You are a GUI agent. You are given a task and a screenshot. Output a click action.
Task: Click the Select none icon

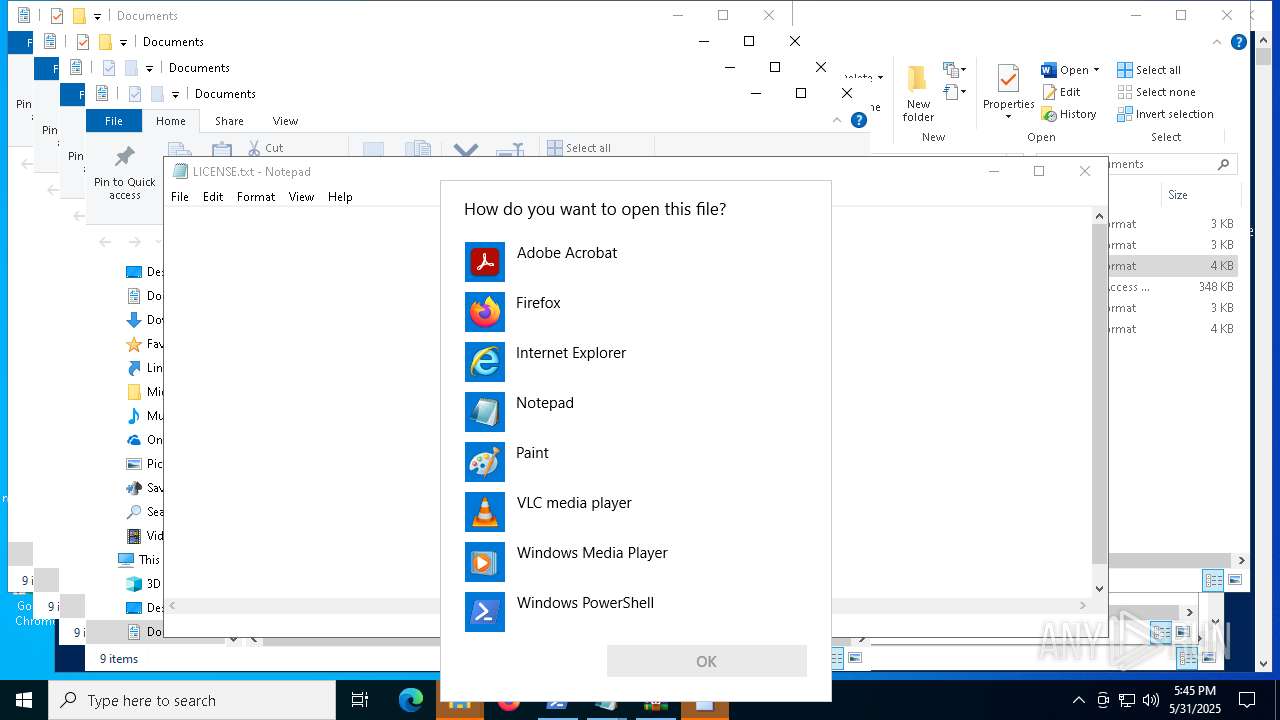pos(1125,92)
